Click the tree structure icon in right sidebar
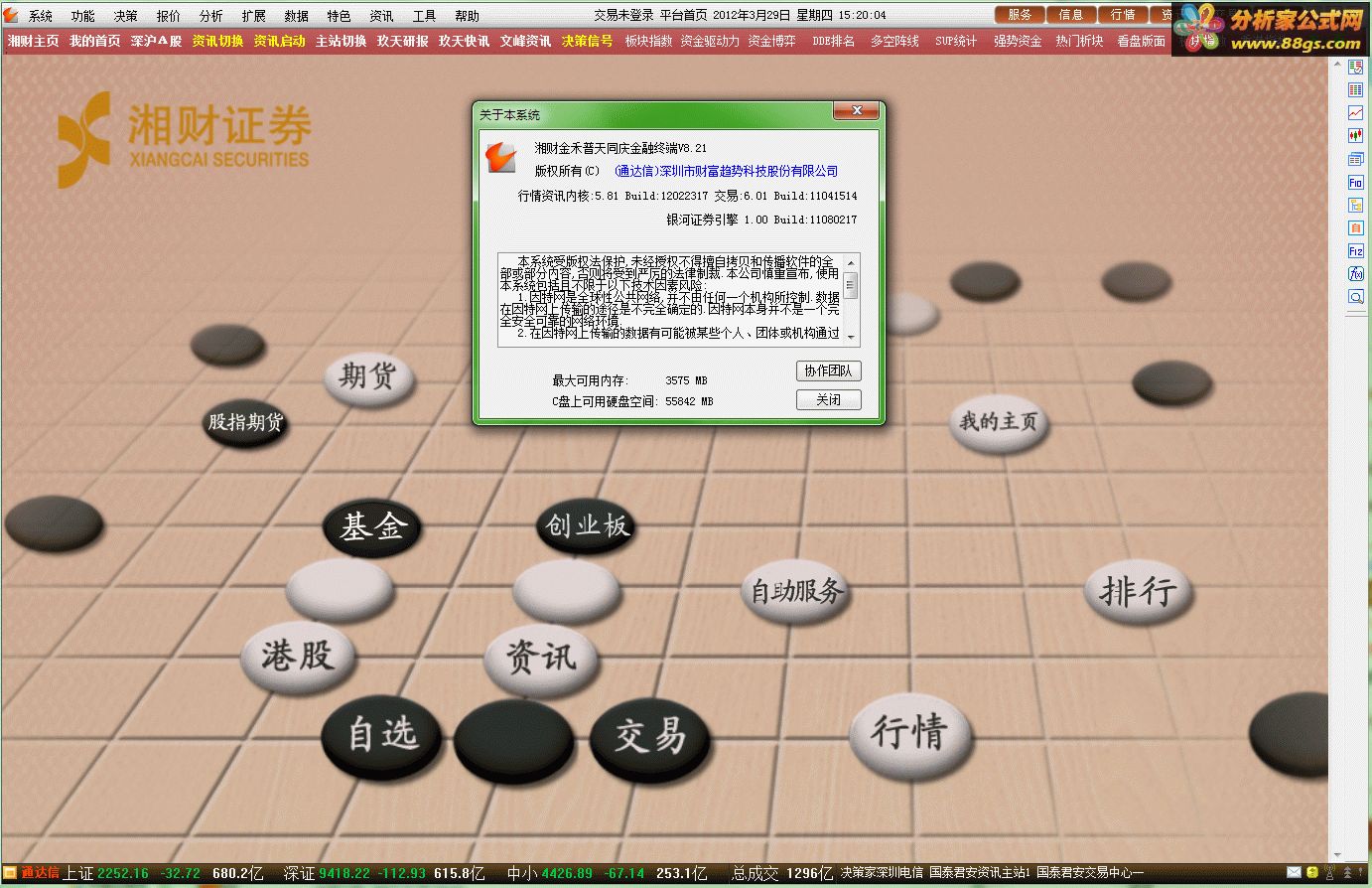 1355,206
